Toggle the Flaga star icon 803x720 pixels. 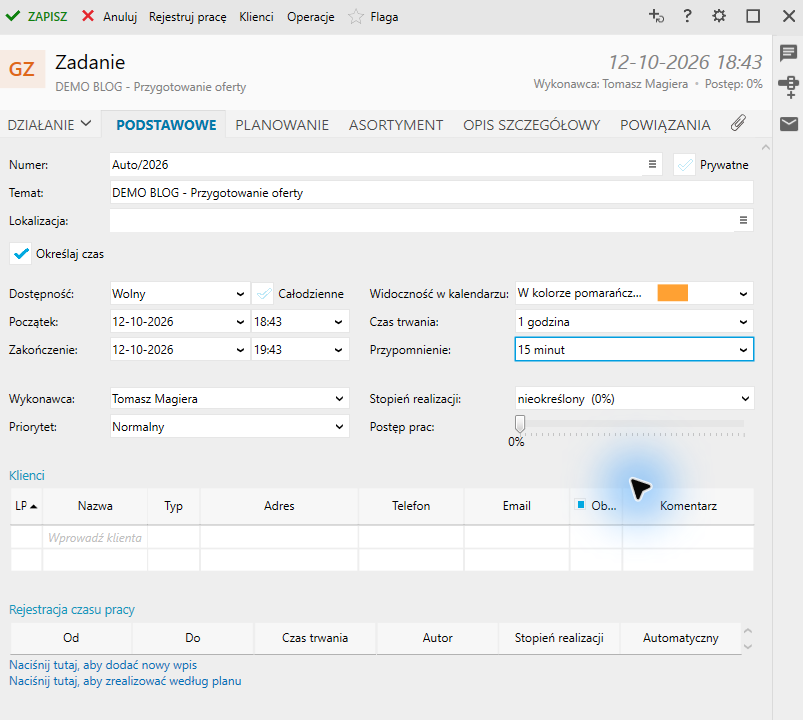click(355, 17)
